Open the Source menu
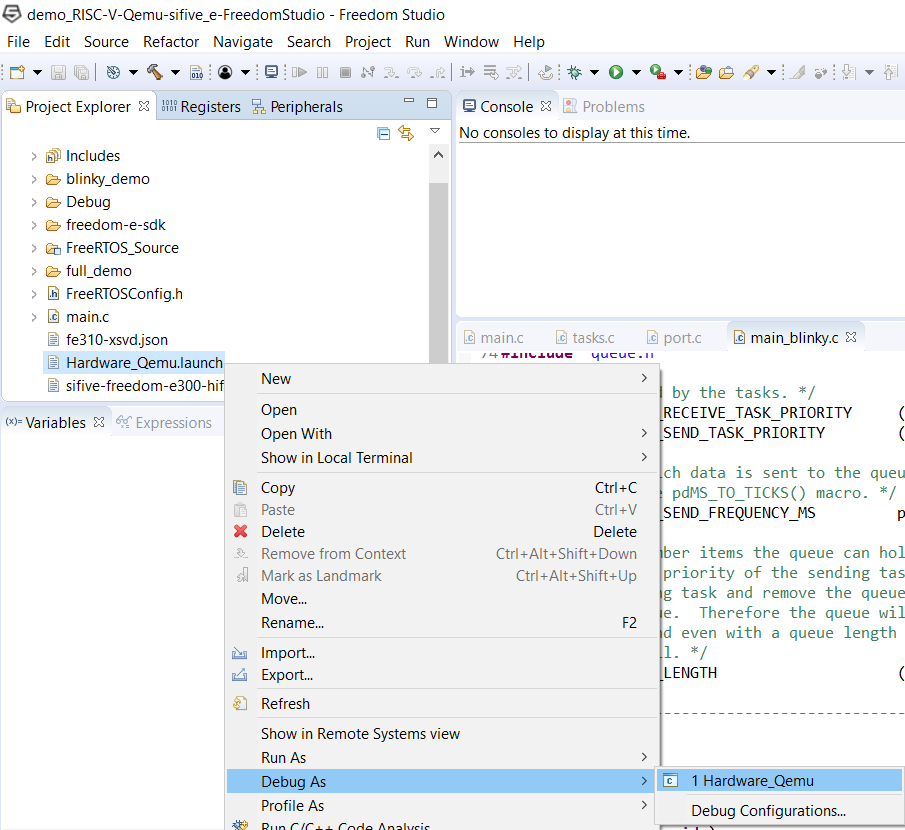Viewport: 905px width, 830px height. 106,42
